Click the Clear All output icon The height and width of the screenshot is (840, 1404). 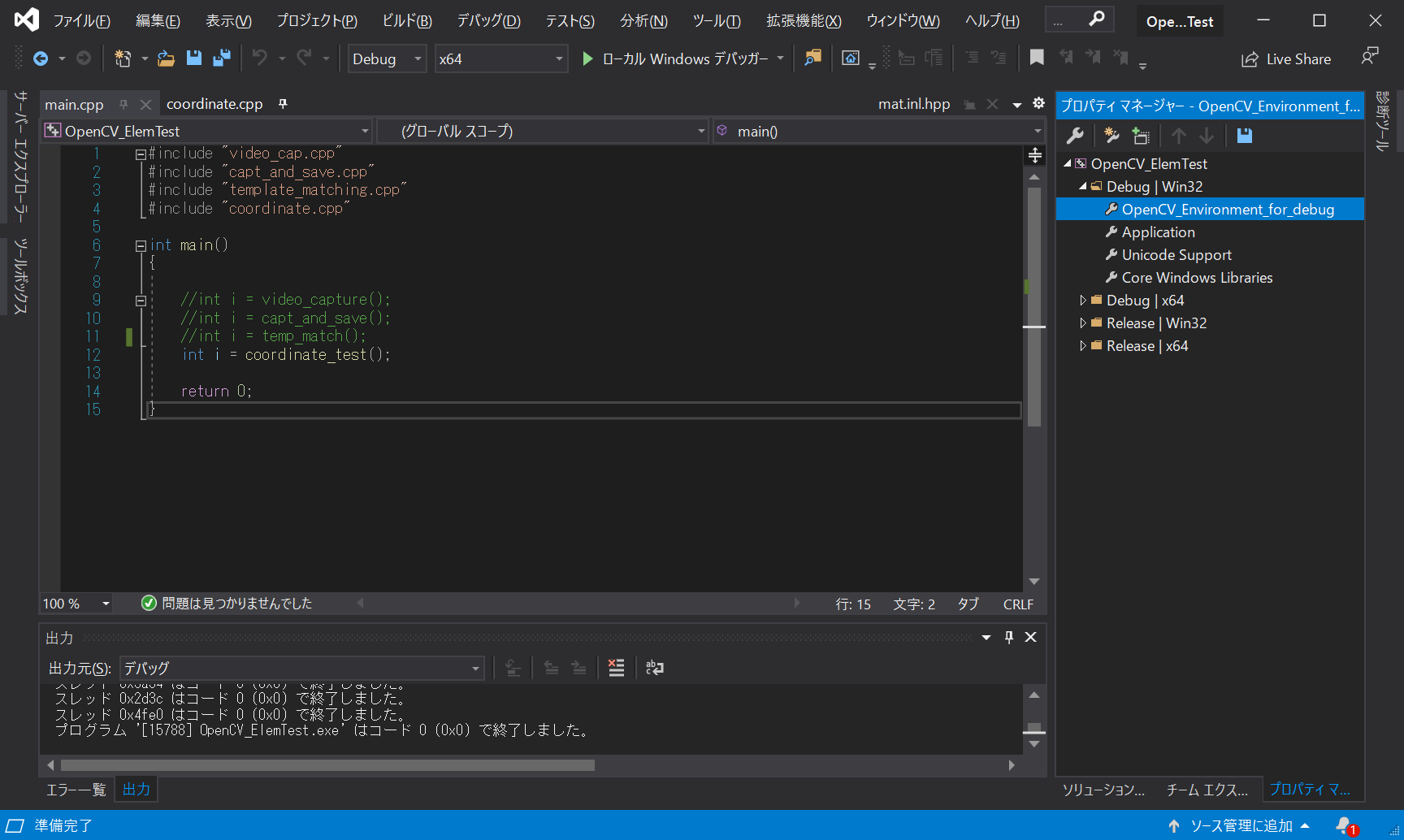coord(616,668)
